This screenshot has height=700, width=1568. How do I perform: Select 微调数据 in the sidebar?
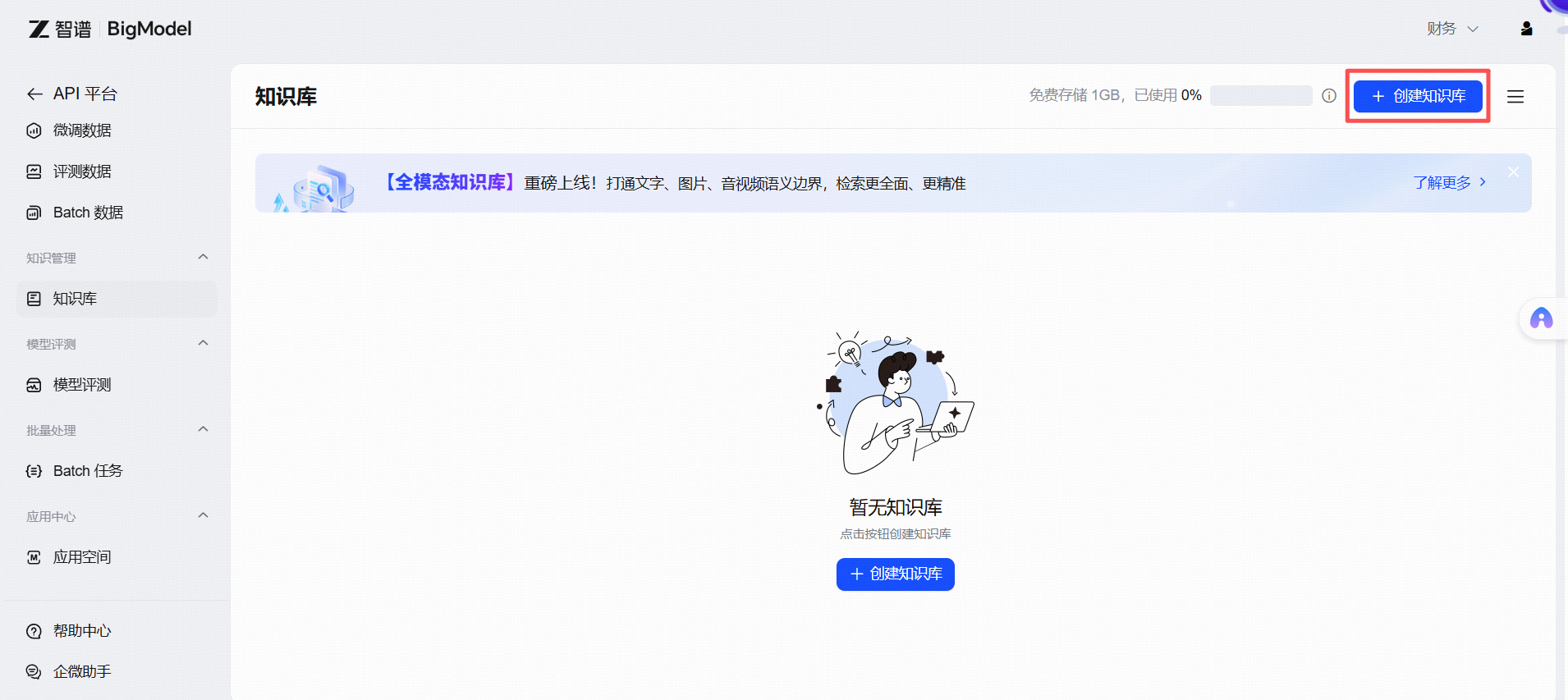[x=82, y=130]
